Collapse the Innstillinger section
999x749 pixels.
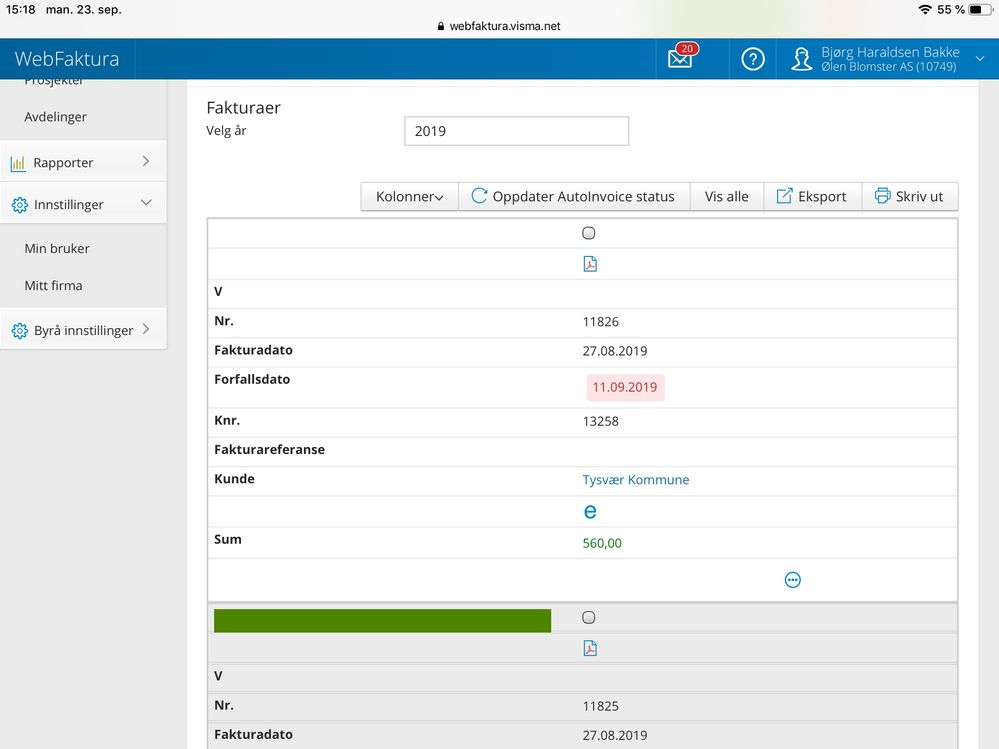pos(83,204)
